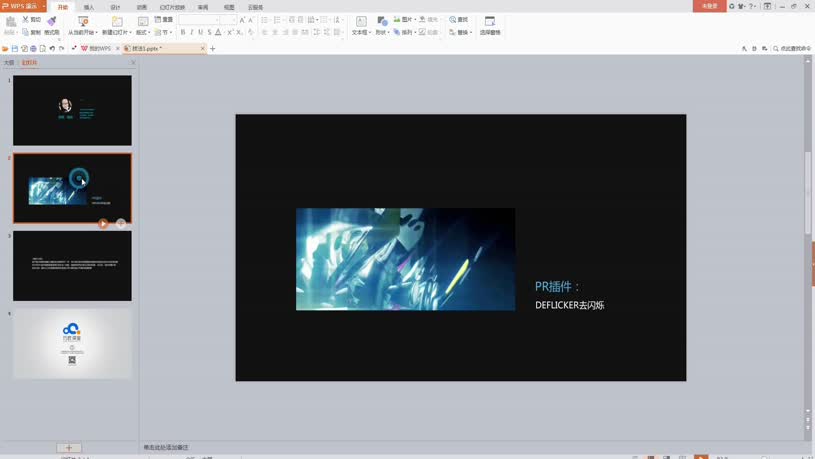Click the Copy icon in ribbon
815x459 pixels.
click(25, 32)
